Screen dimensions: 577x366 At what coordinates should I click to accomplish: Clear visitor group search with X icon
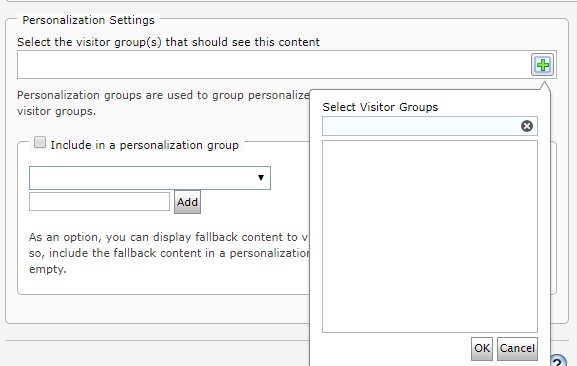pos(527,126)
